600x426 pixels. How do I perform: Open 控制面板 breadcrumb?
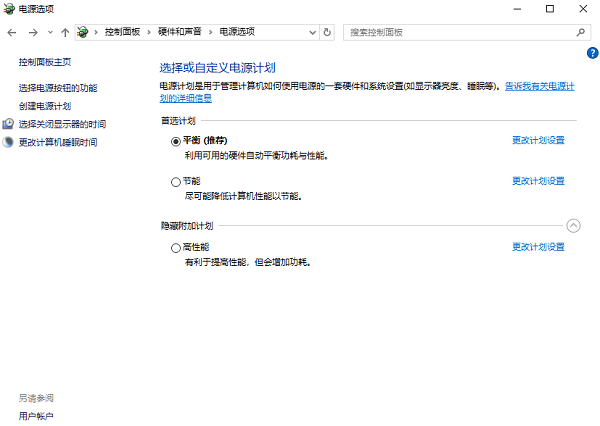[122, 32]
